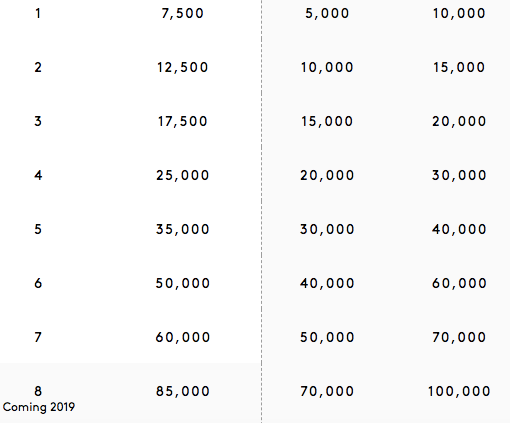Click the row number 6 label

38,284
